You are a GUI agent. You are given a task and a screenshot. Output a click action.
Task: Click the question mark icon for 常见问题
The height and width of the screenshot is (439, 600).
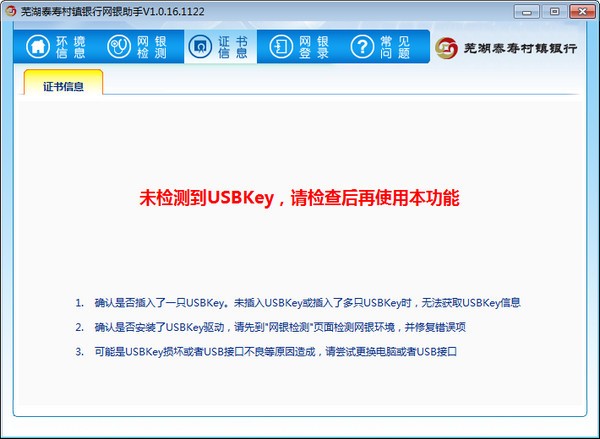click(x=362, y=47)
